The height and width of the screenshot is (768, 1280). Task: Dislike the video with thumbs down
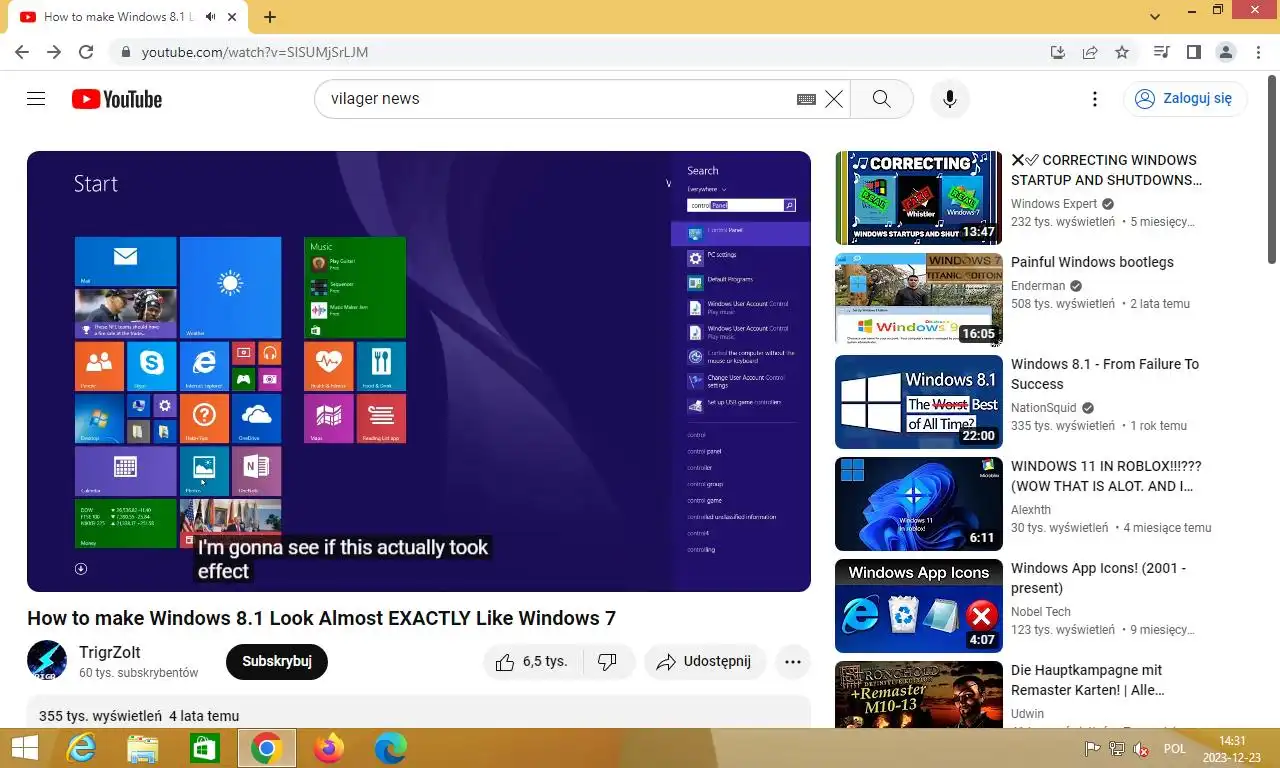[x=608, y=662]
